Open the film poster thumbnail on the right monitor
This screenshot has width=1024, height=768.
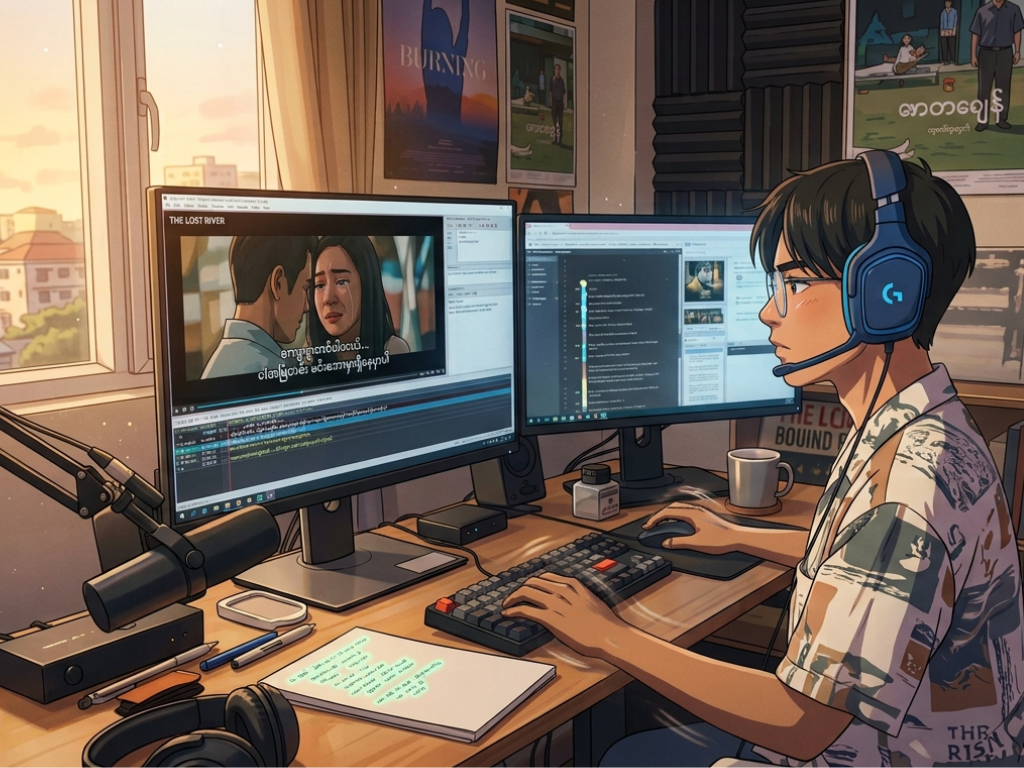coord(704,281)
